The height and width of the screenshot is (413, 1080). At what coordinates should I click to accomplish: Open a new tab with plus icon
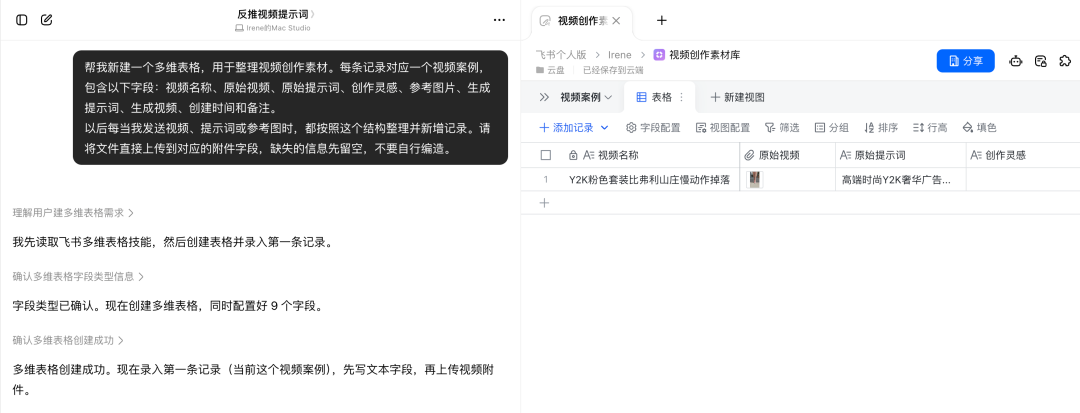[x=661, y=20]
